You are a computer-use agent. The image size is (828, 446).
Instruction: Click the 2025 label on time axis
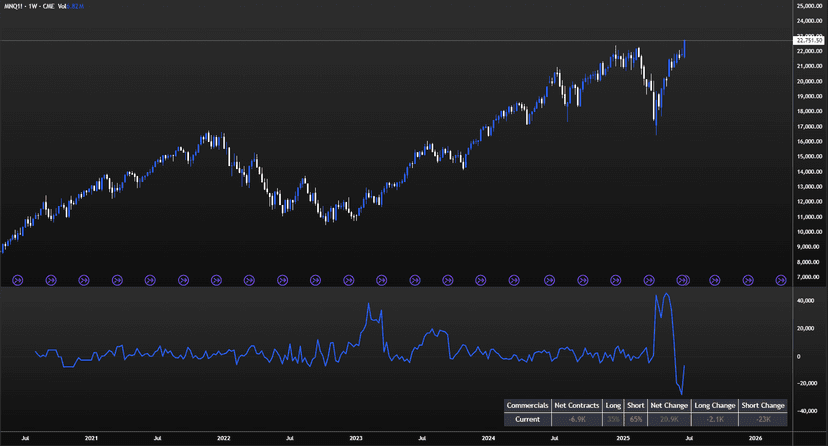pos(623,438)
